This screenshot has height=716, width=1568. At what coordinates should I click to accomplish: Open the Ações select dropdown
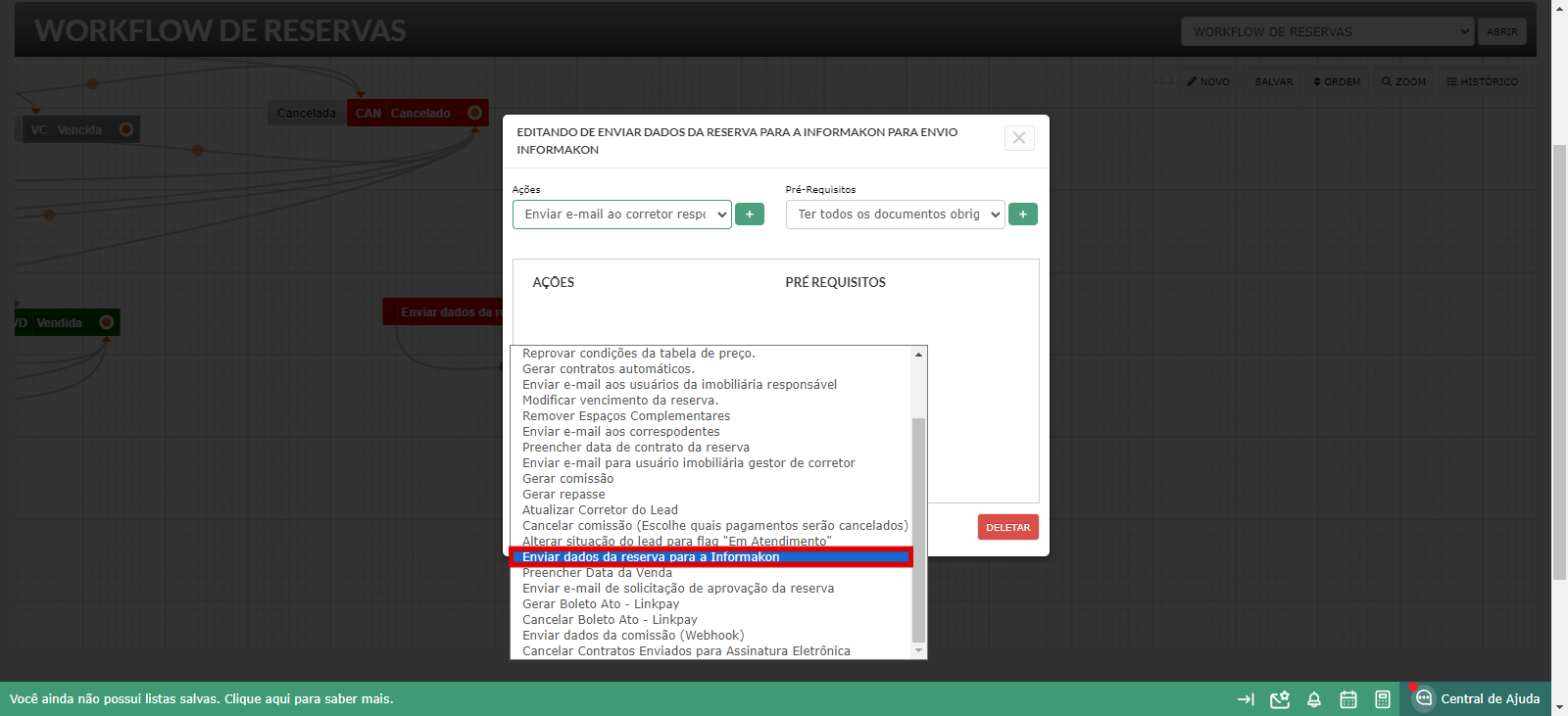point(621,215)
